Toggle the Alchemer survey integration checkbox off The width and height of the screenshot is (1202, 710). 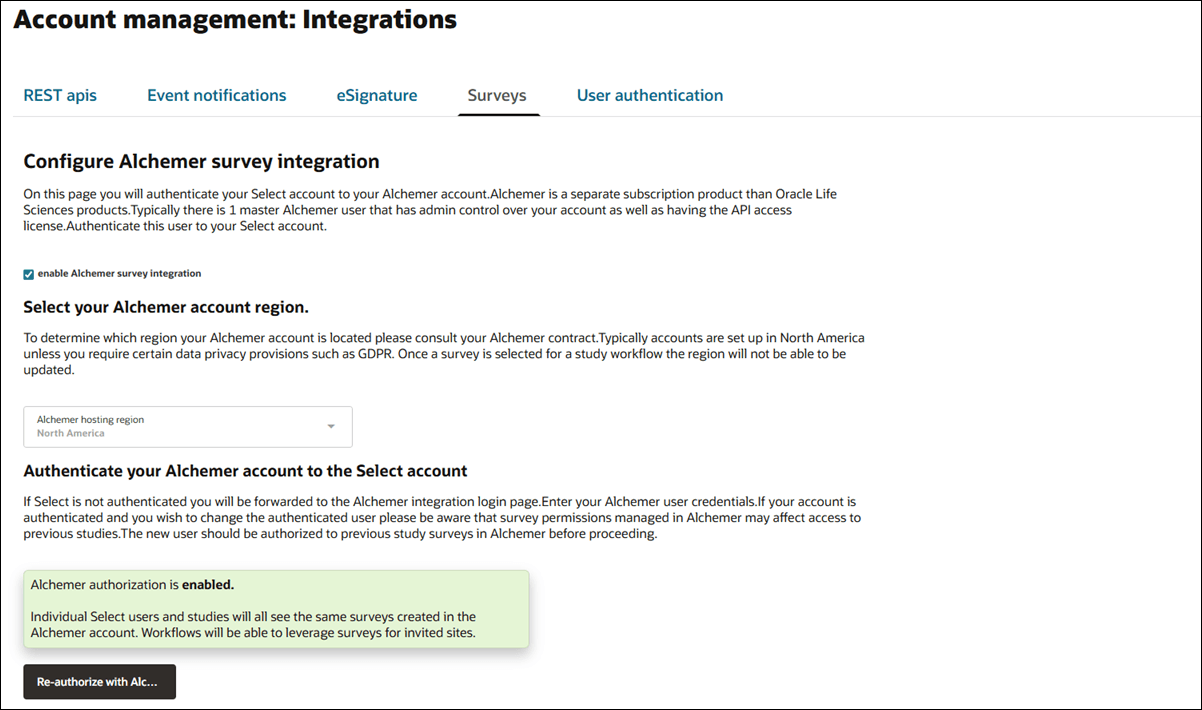pos(26,272)
